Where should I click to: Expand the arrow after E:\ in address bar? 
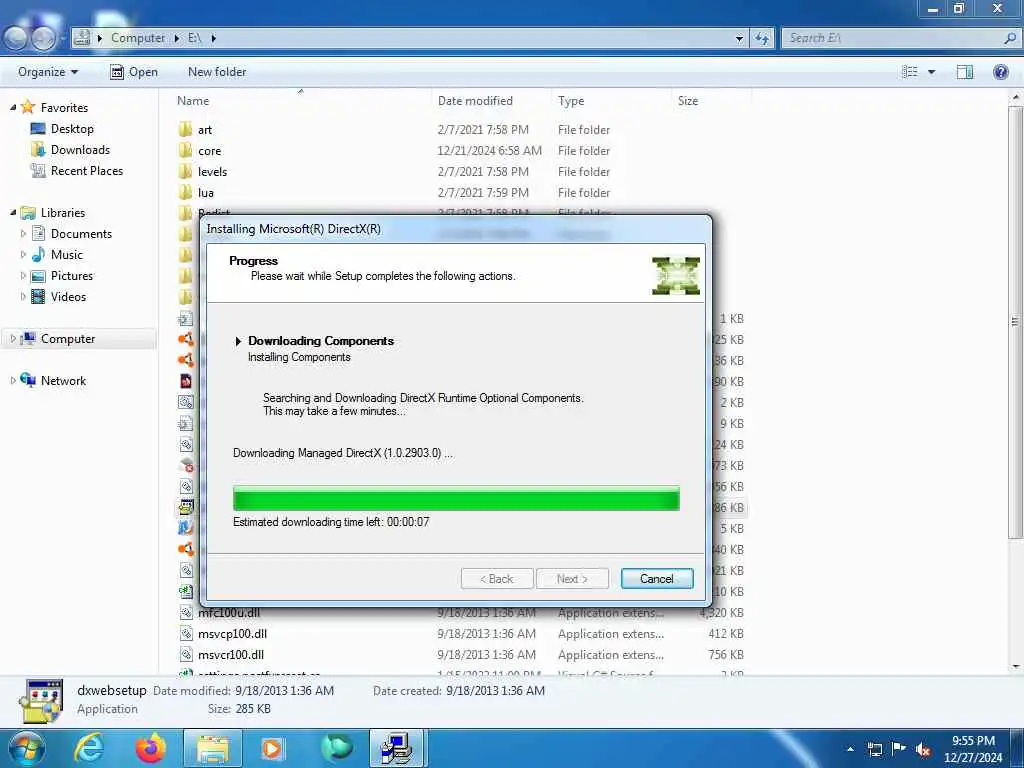tap(213, 38)
